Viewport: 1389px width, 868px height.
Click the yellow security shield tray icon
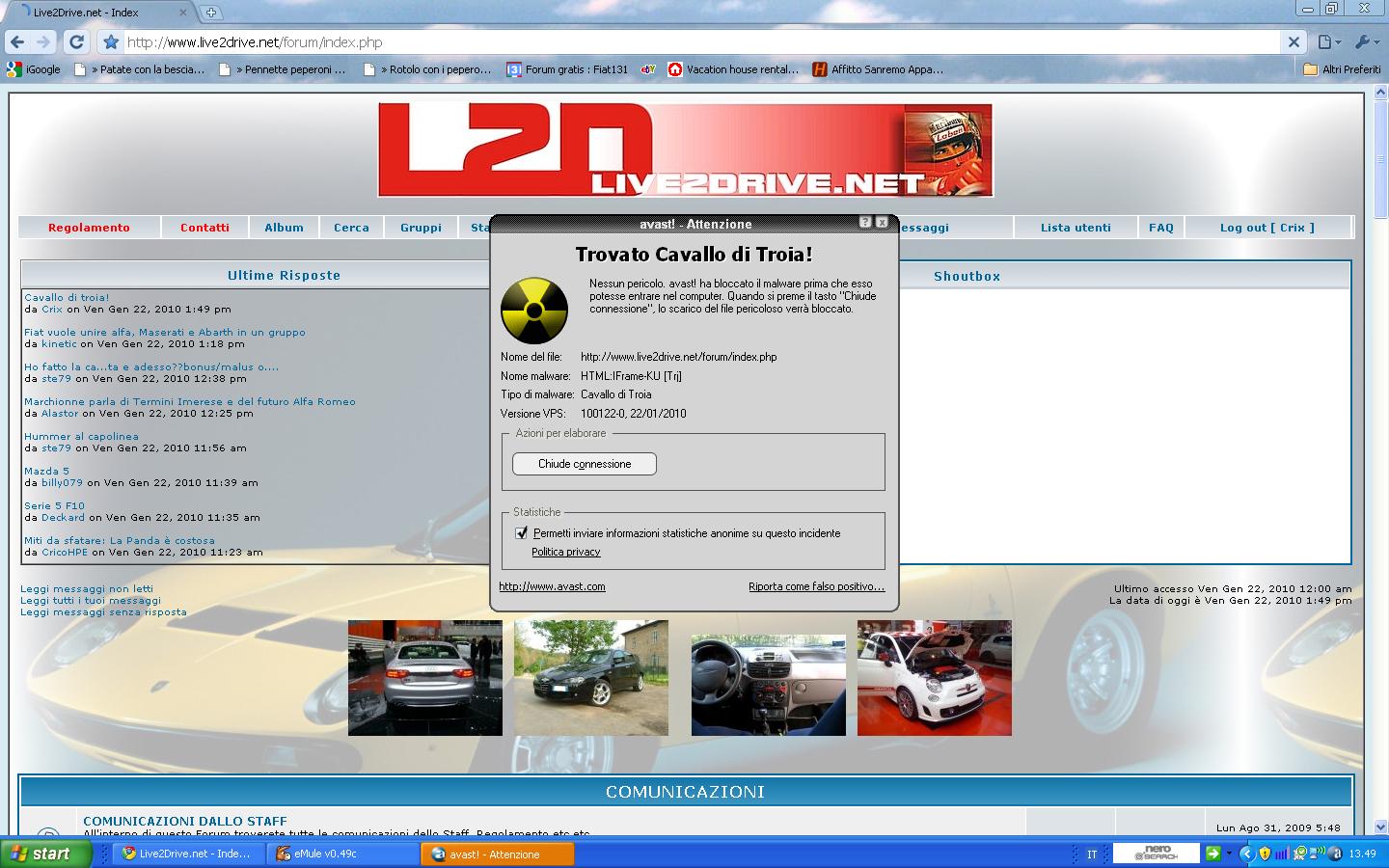(1264, 854)
